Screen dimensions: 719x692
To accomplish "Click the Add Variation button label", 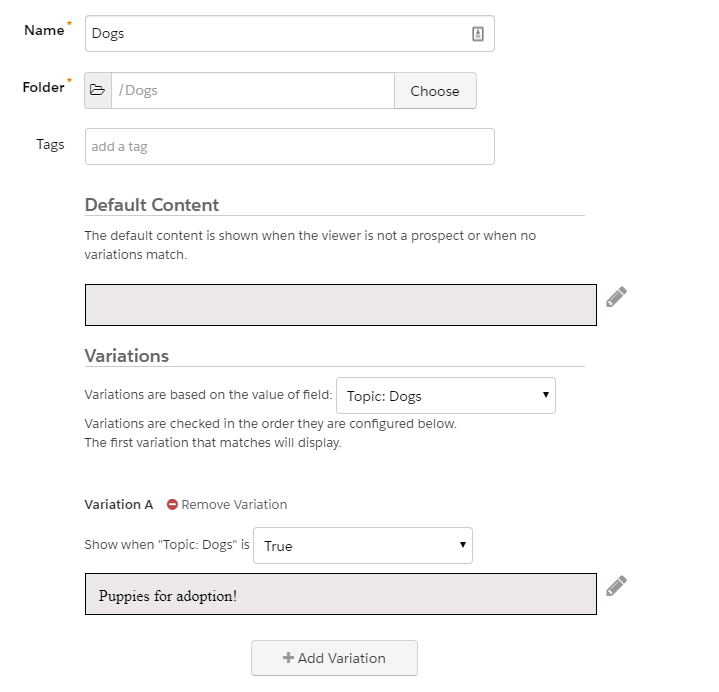I will coord(341,658).
